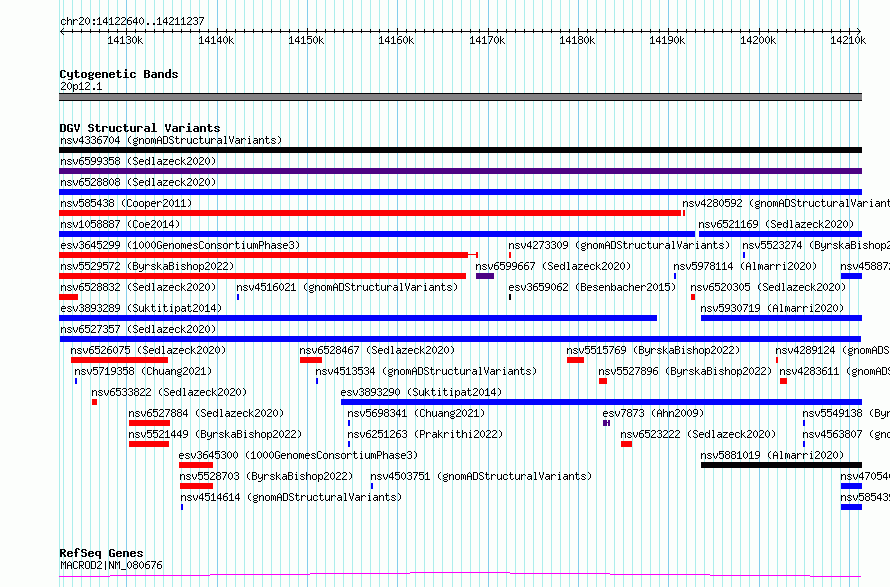Open esv7873 (Ahn2009) label

click(x=653, y=413)
